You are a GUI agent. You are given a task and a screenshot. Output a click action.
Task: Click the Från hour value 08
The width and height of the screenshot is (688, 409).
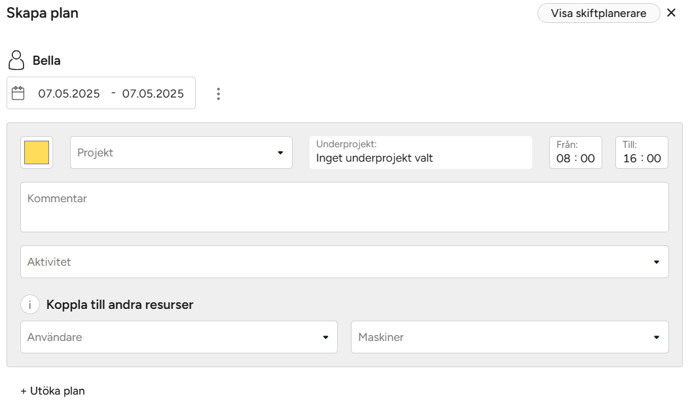[565, 158]
